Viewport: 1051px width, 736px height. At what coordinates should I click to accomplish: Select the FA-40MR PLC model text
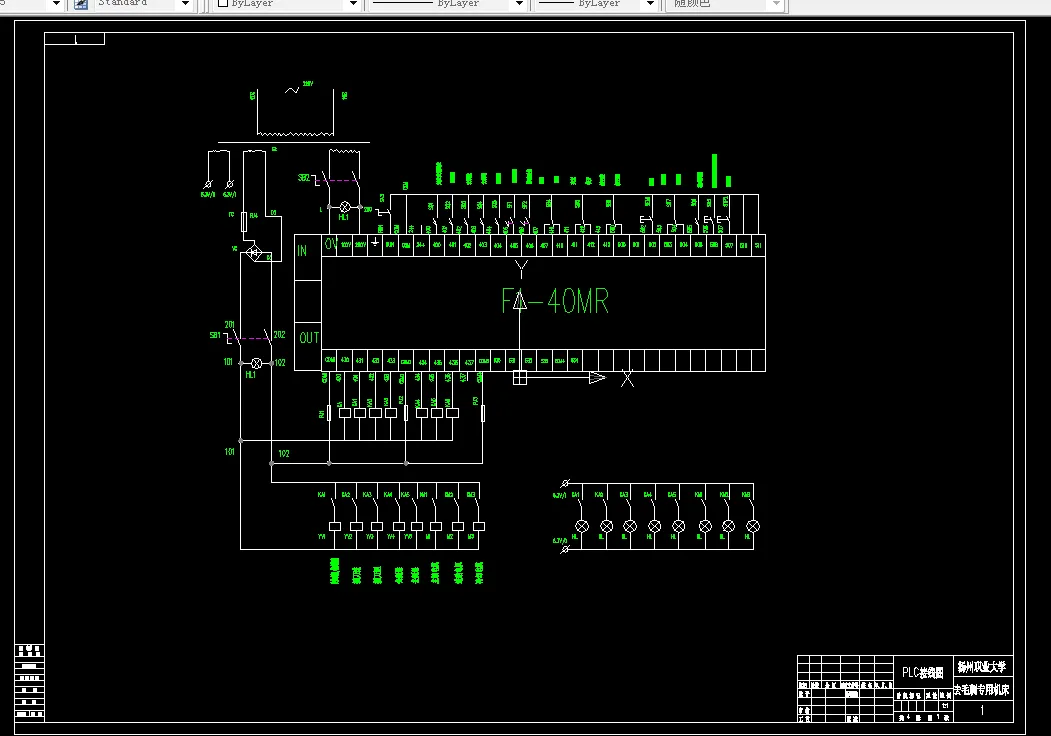click(555, 301)
